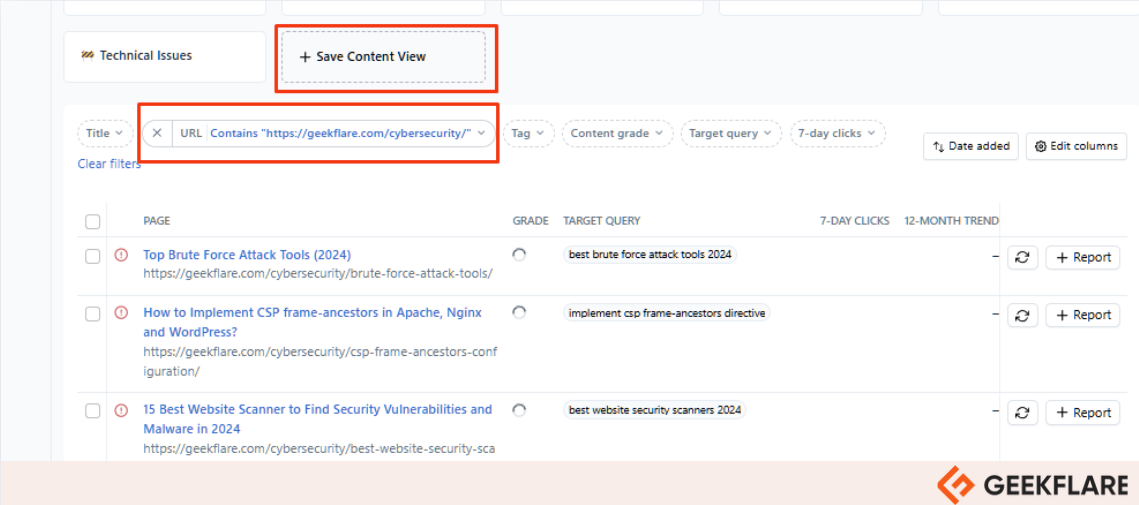The width and height of the screenshot is (1139, 505).
Task: Add a Report for the 15 Best Website Scanner
Action: click(x=1083, y=413)
